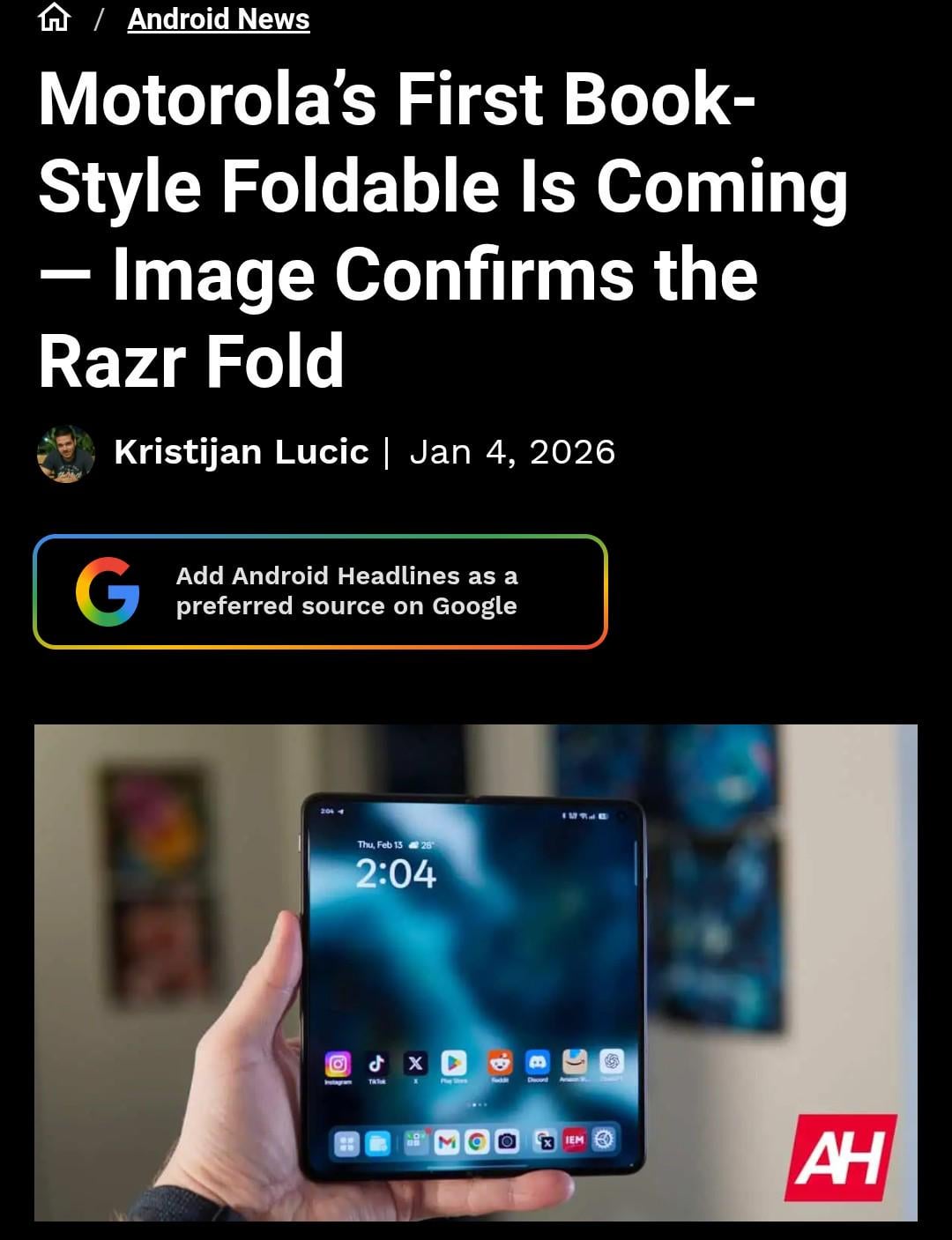
Task: Tap the X app icon
Action: (x=415, y=1063)
